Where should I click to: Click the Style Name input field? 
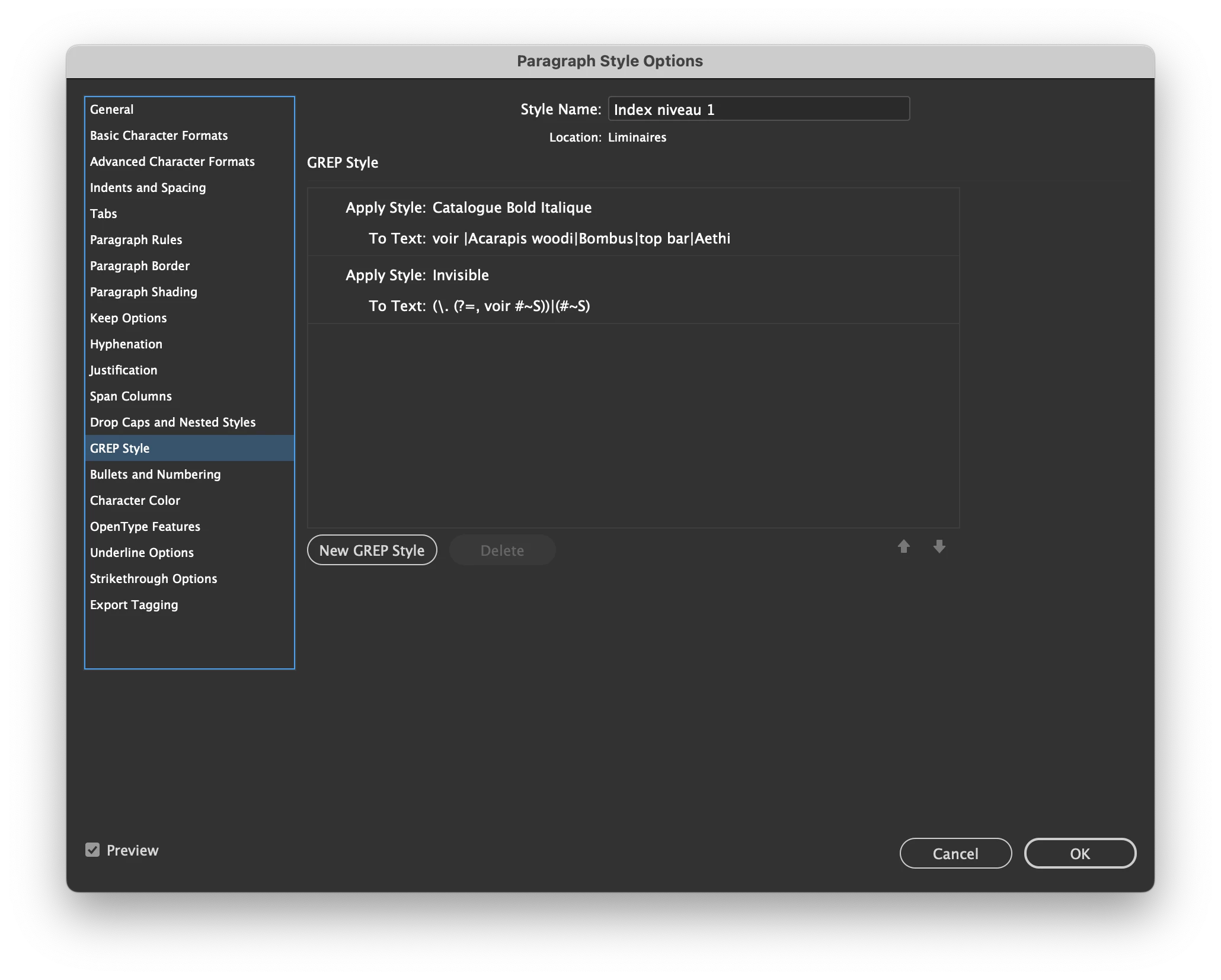click(x=758, y=110)
